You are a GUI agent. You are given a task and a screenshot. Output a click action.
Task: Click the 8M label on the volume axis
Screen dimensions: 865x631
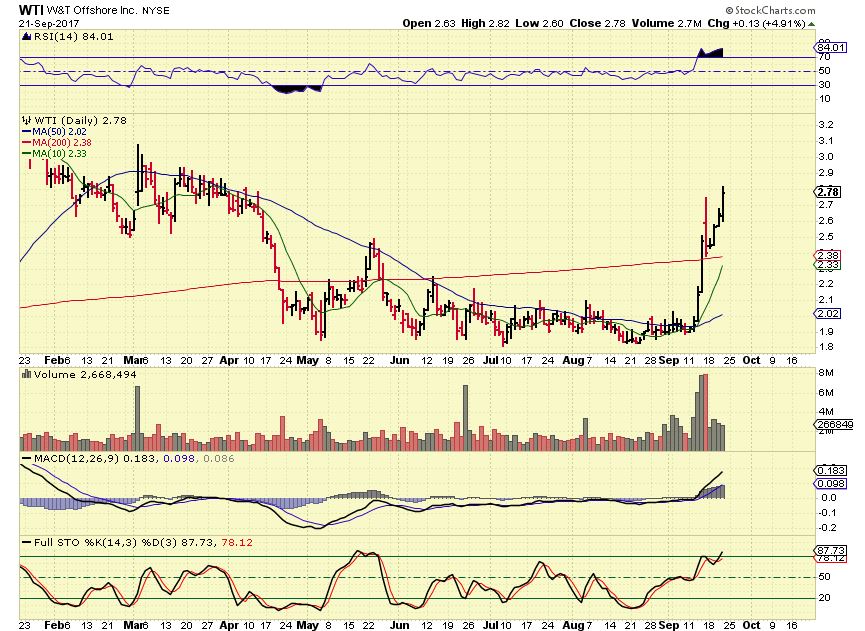point(826,373)
